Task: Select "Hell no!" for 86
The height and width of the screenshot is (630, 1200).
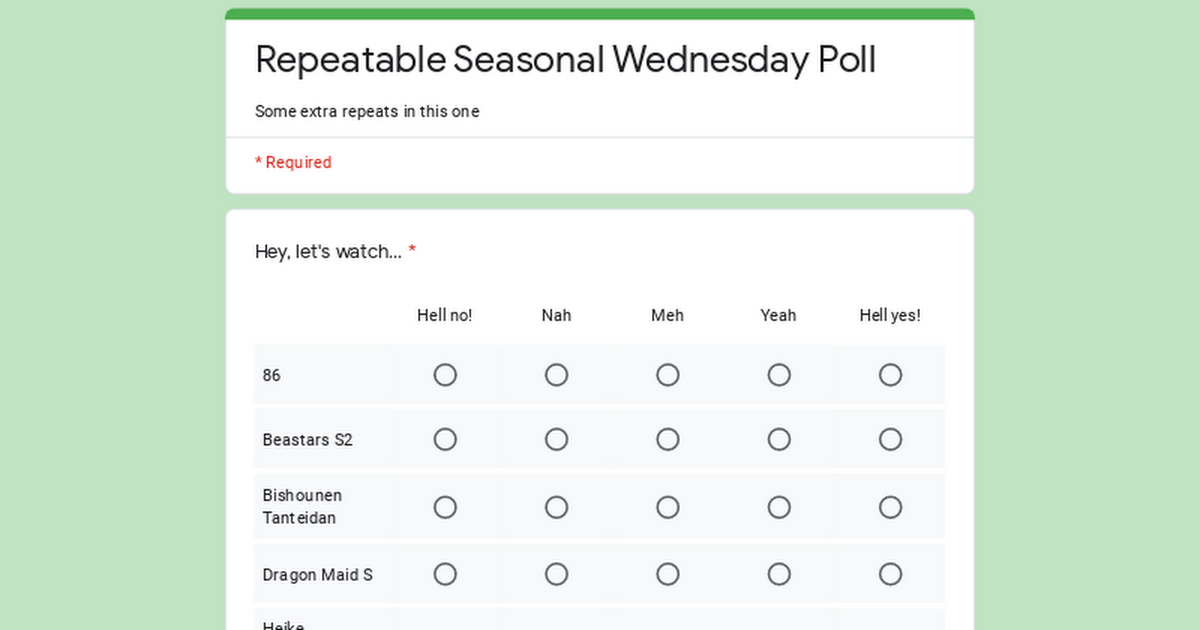Action: click(445, 375)
